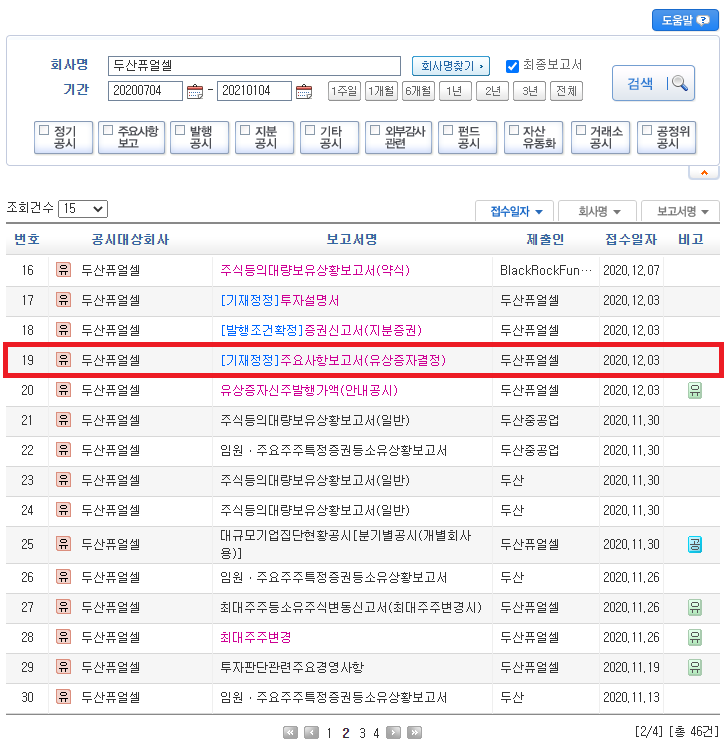Click submitter BlackRockFun… in row 16
Image resolution: width=727 pixels, height=745 pixels.
[545, 270]
